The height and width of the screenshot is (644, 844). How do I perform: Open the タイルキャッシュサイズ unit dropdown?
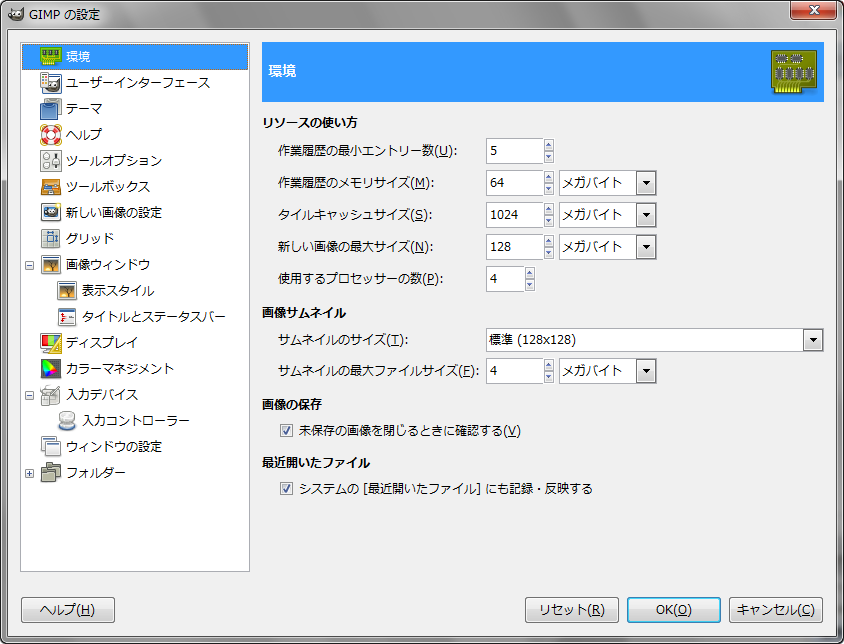click(645, 214)
